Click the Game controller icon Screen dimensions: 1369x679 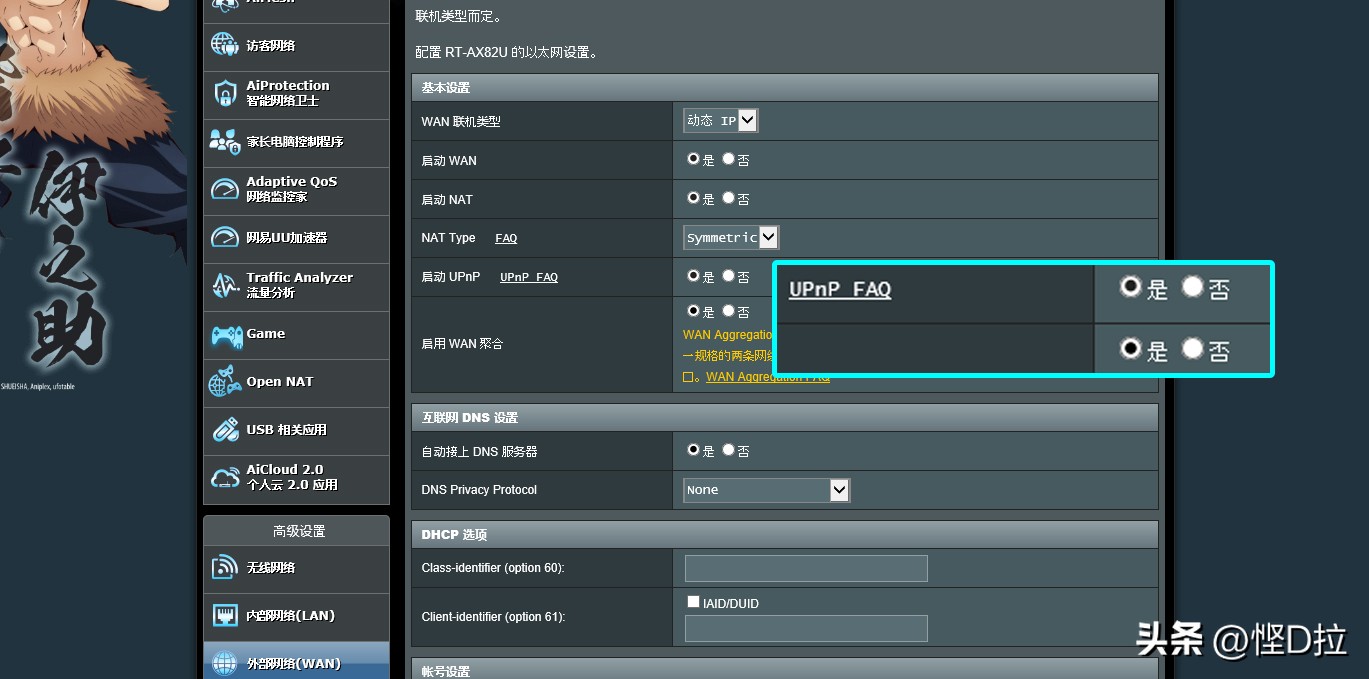226,335
